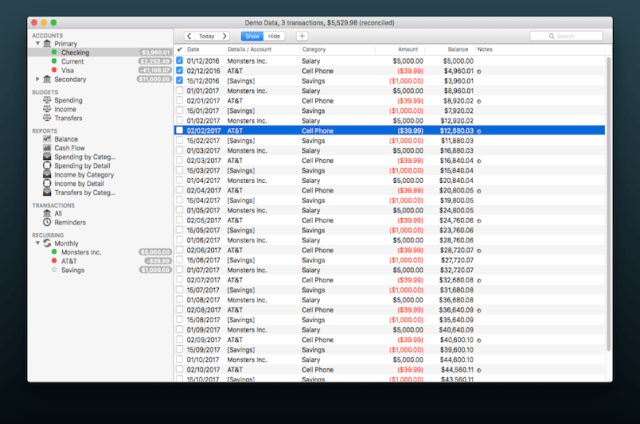The image size is (640, 424).
Task: Click the Income by Detail pie icon
Action: tap(47, 184)
